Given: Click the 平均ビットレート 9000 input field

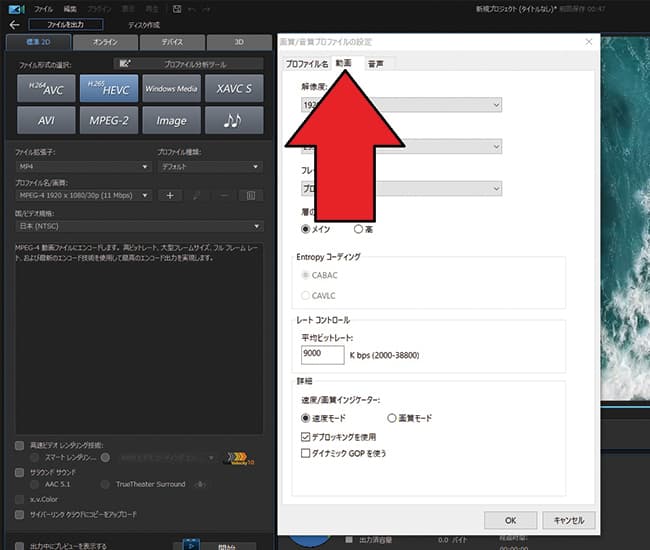Looking at the screenshot, I should click(x=323, y=355).
